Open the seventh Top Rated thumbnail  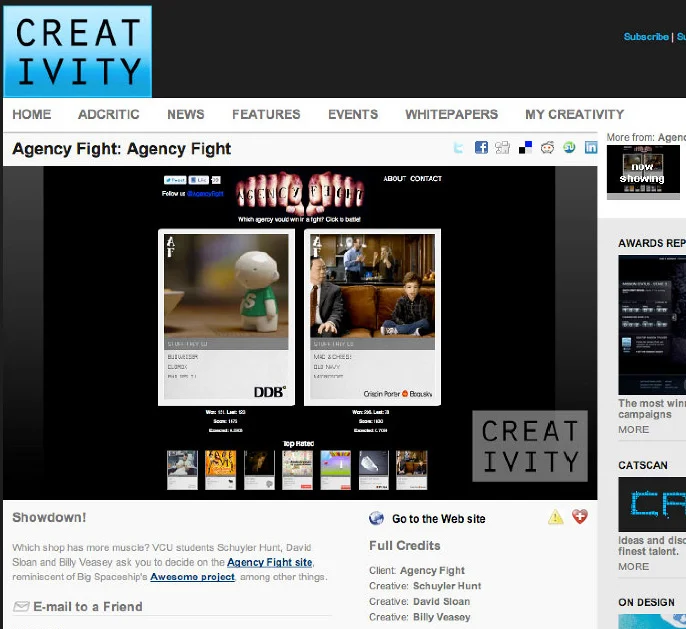(x=412, y=470)
